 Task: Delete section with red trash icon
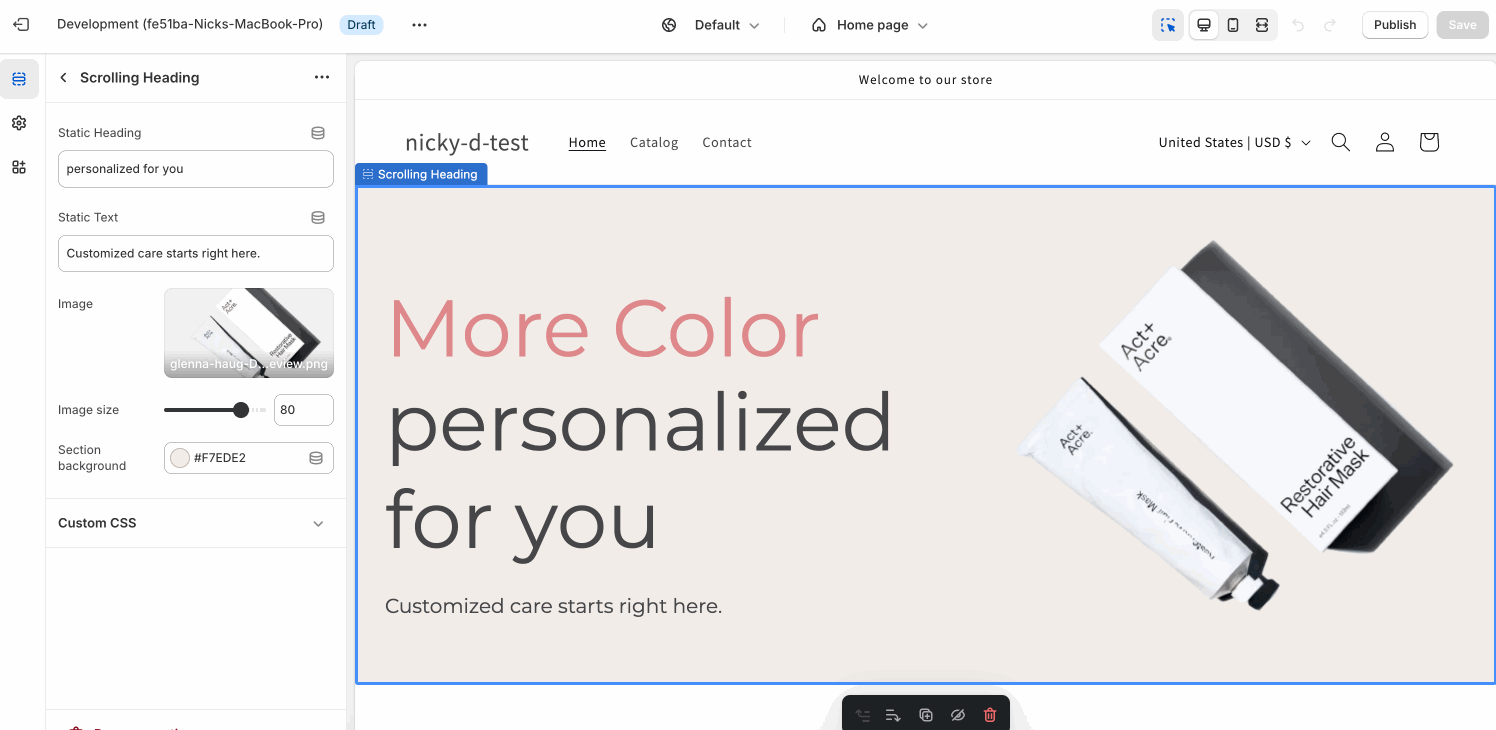[990, 715]
